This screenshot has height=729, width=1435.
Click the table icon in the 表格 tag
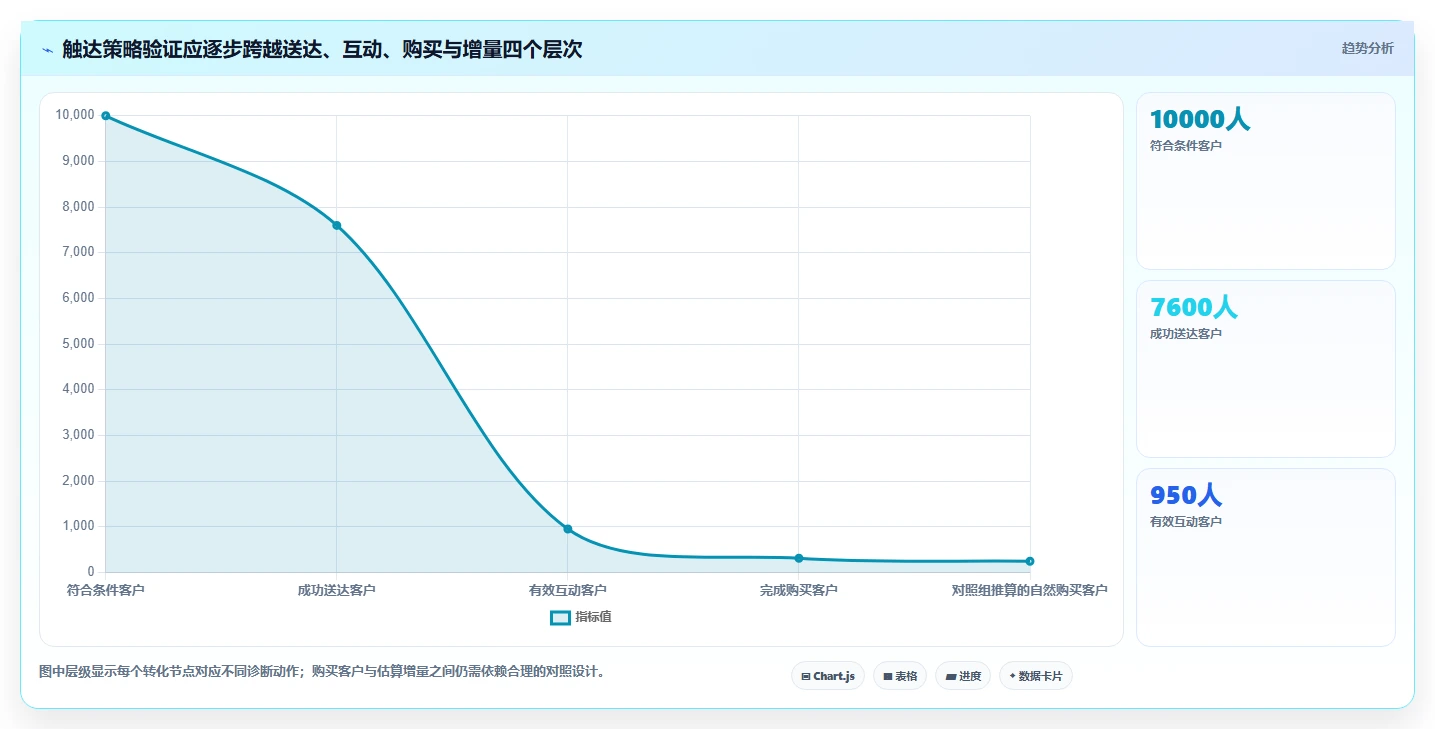[887, 677]
